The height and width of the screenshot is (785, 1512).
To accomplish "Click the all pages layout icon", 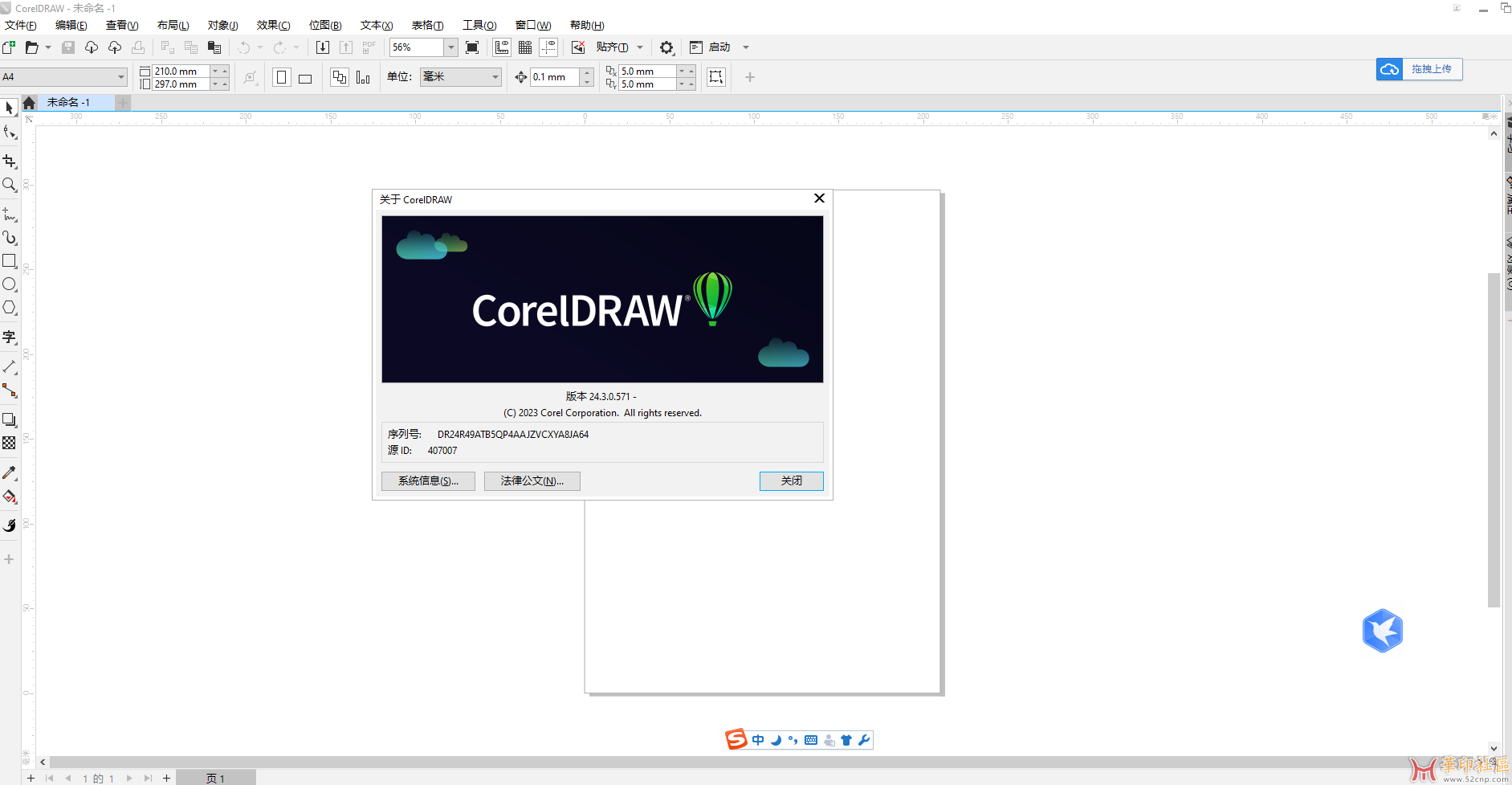I will point(340,77).
